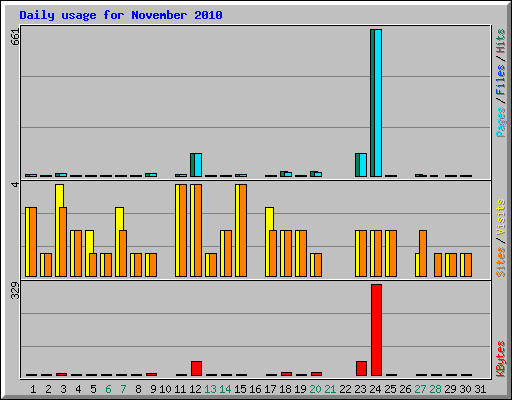Click the orange Sites bar for day 25
512x400 pixels.
[x=393, y=253]
